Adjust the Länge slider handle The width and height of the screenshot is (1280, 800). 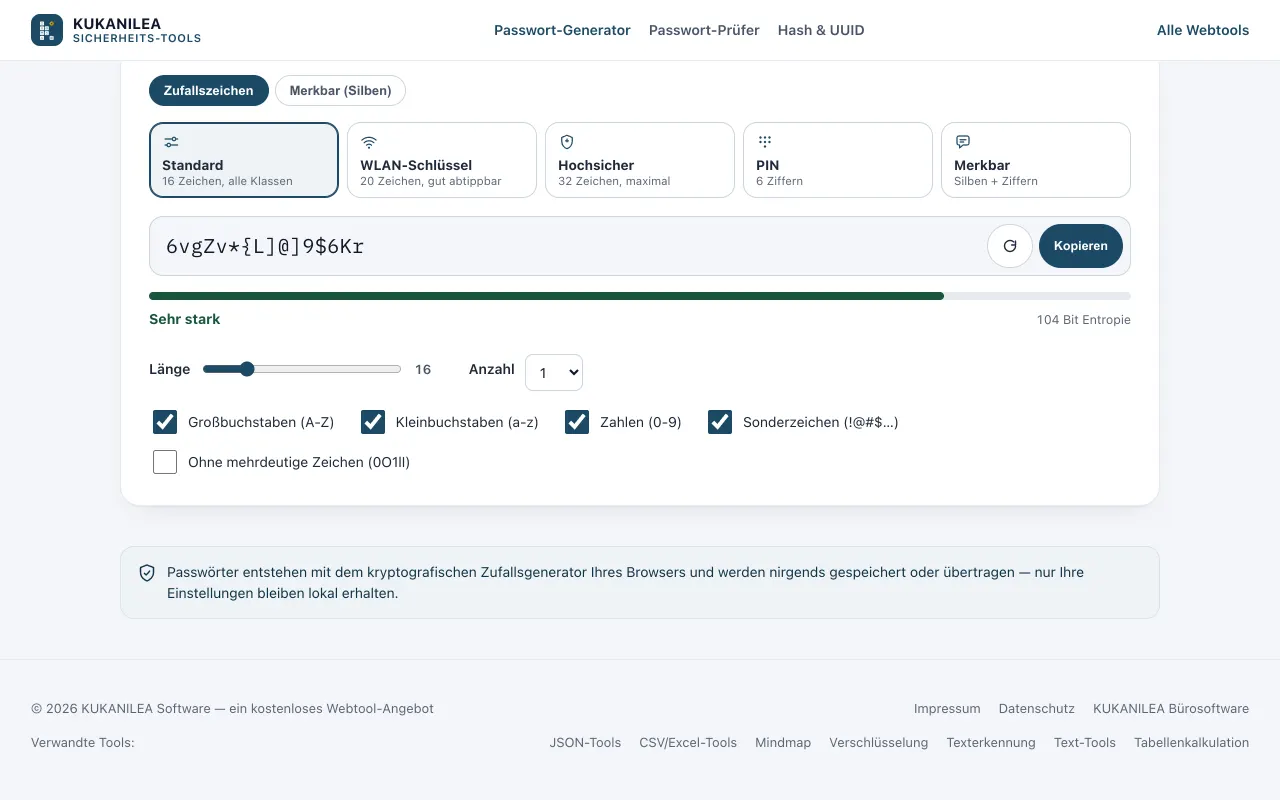point(247,369)
